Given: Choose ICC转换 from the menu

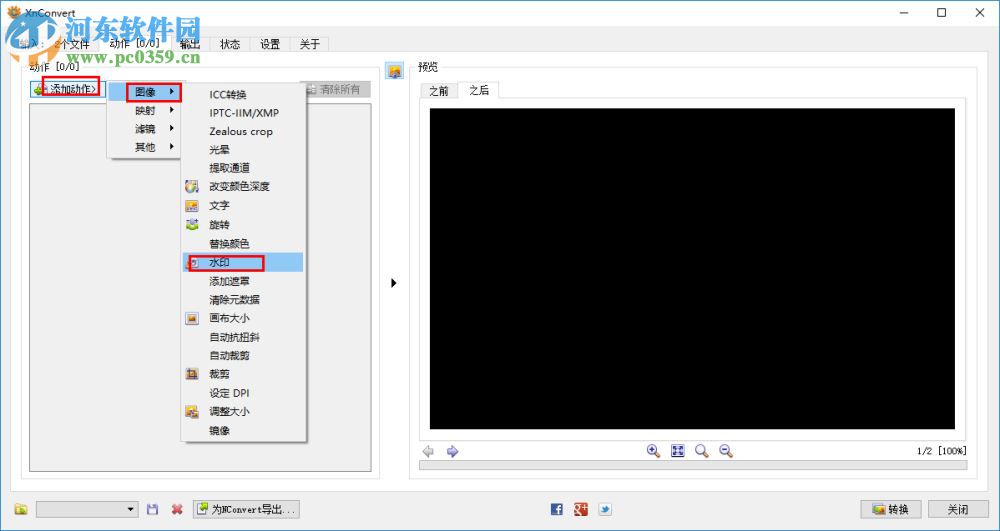Looking at the screenshot, I should click(x=228, y=95).
